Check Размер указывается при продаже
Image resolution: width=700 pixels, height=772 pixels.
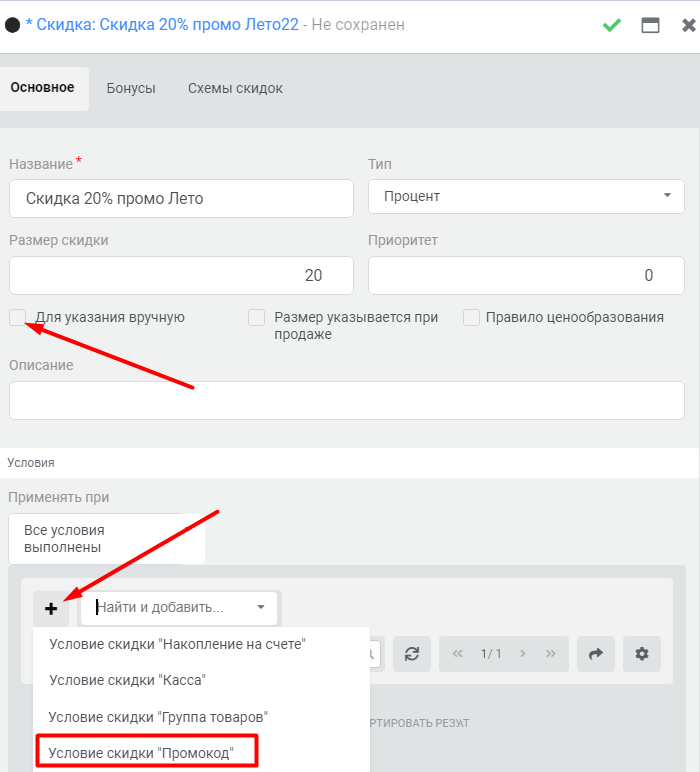256,318
